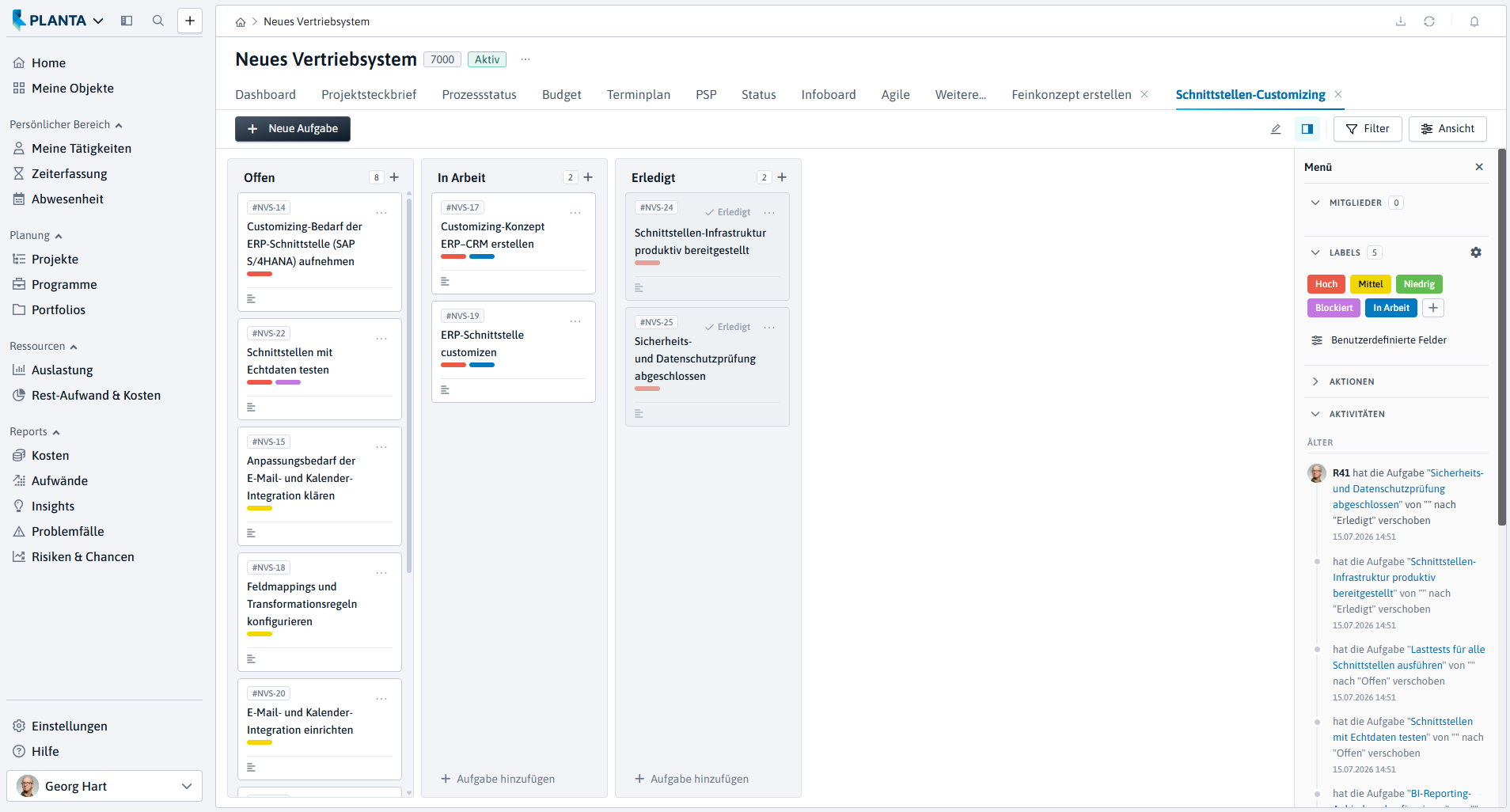Open options menu of card NVS-17
This screenshot has width=1510, height=812.
[x=575, y=213]
